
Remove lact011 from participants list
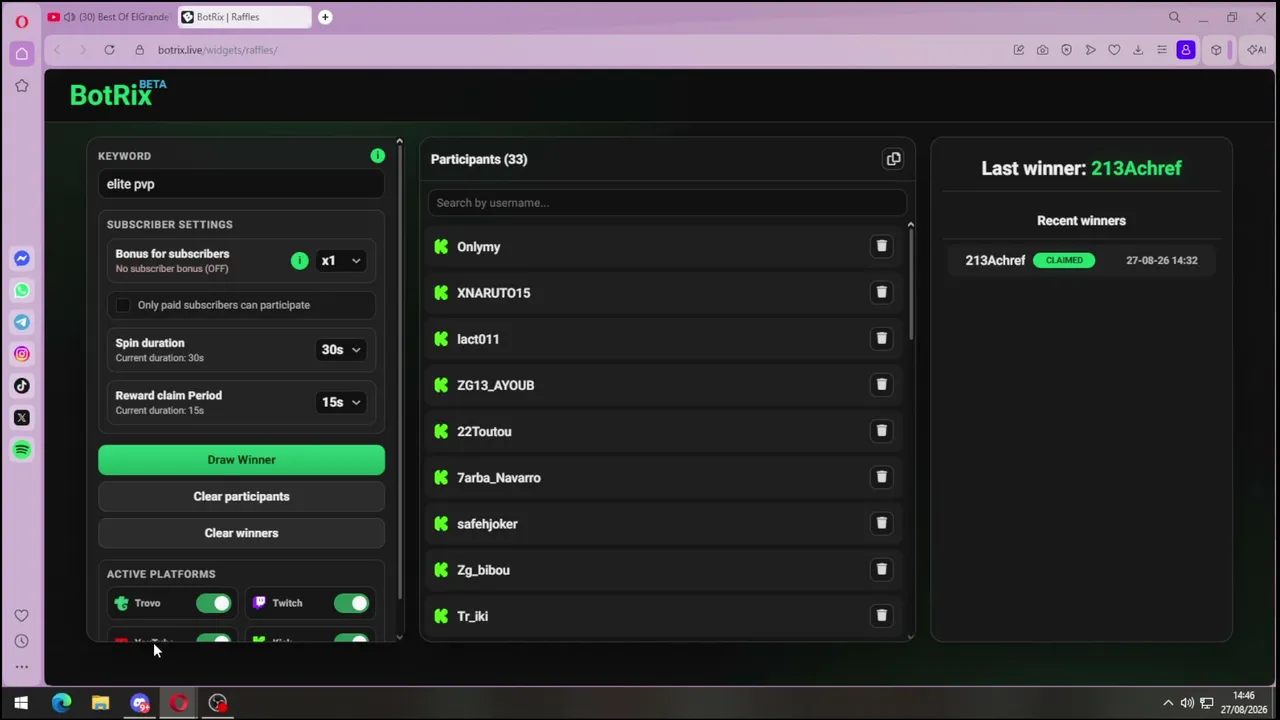pos(881,338)
